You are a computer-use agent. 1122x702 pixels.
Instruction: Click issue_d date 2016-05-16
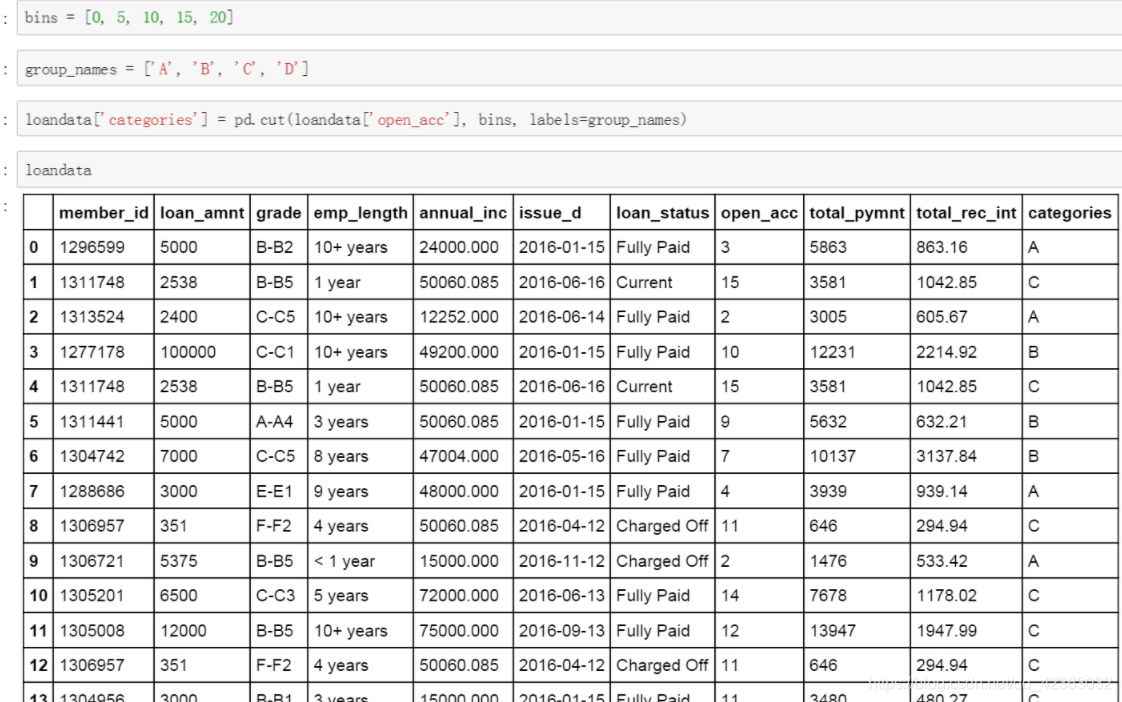point(562,457)
